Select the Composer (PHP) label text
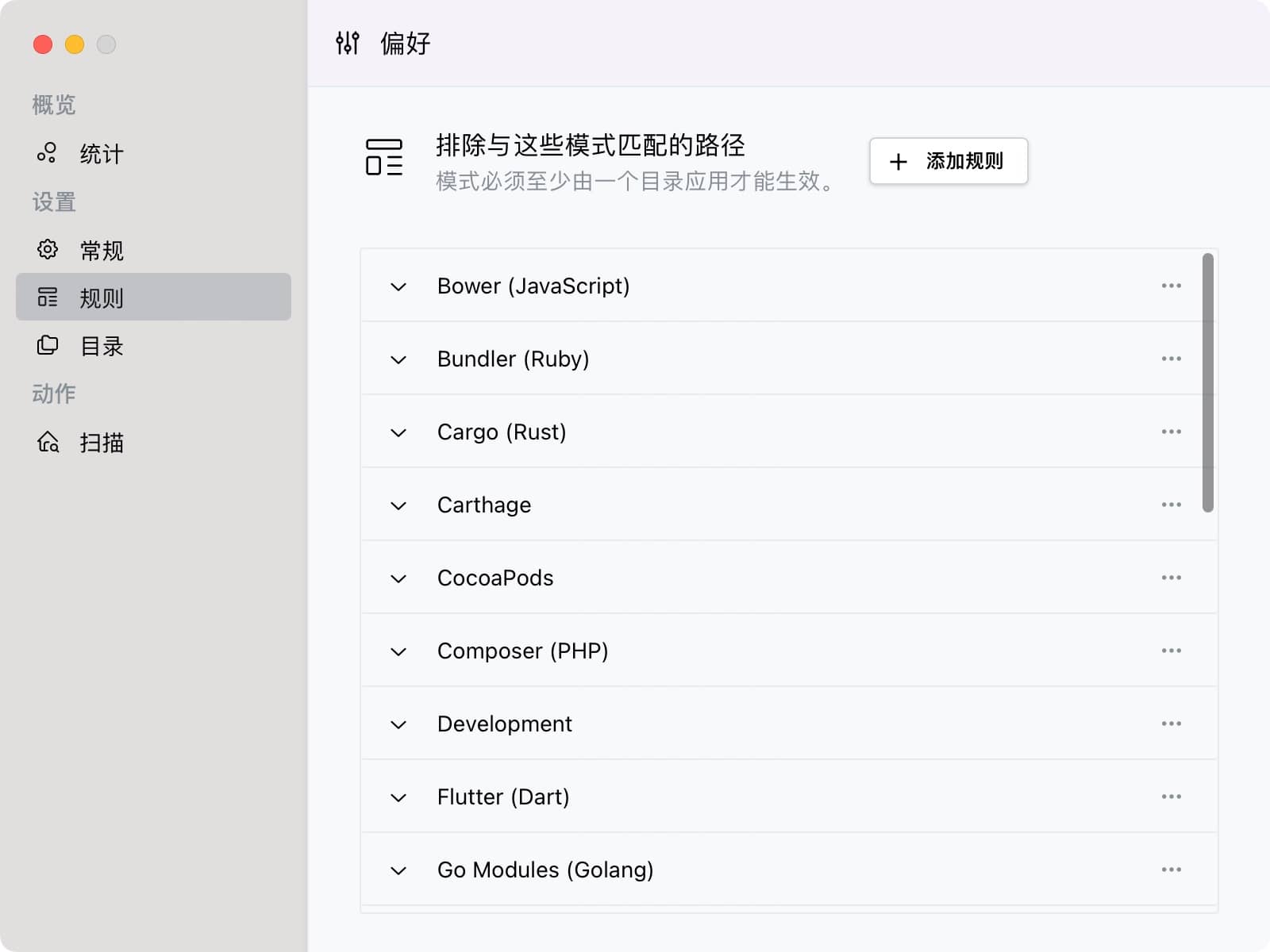The width and height of the screenshot is (1270, 952). [522, 651]
